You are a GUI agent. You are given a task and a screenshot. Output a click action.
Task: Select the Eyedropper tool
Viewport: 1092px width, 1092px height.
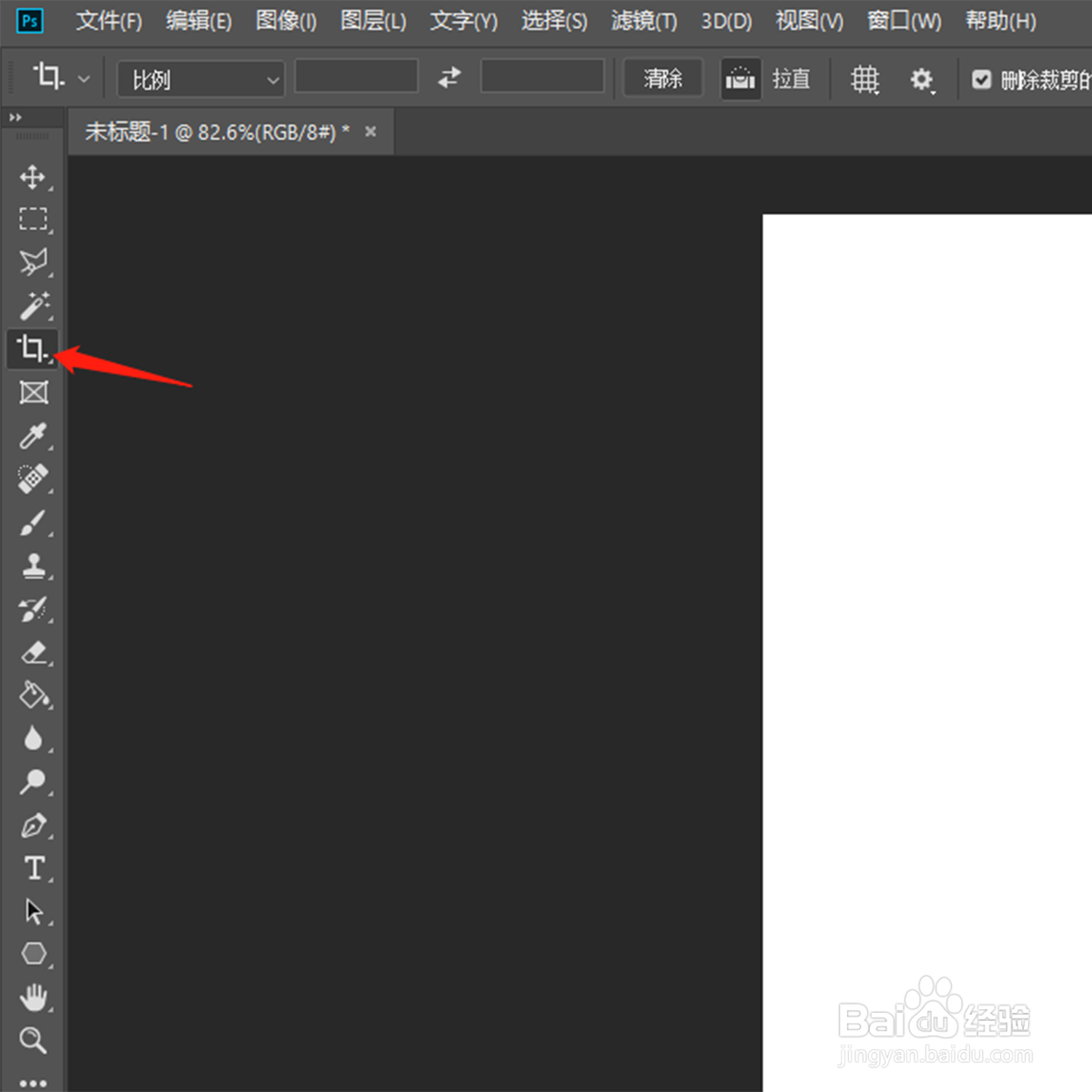click(34, 436)
